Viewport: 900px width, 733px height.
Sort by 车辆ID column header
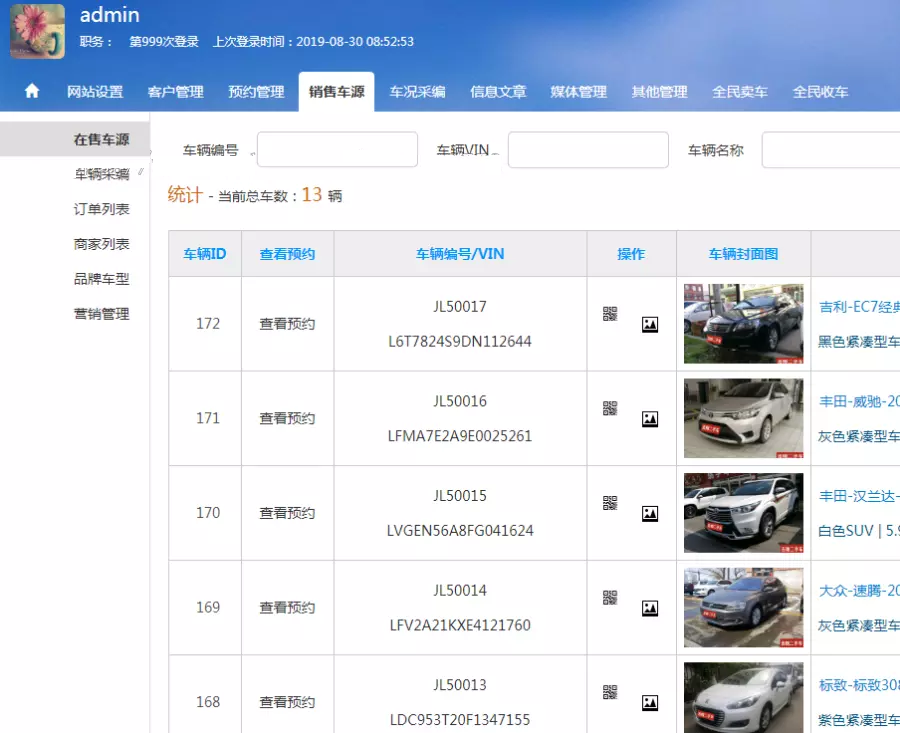click(204, 254)
